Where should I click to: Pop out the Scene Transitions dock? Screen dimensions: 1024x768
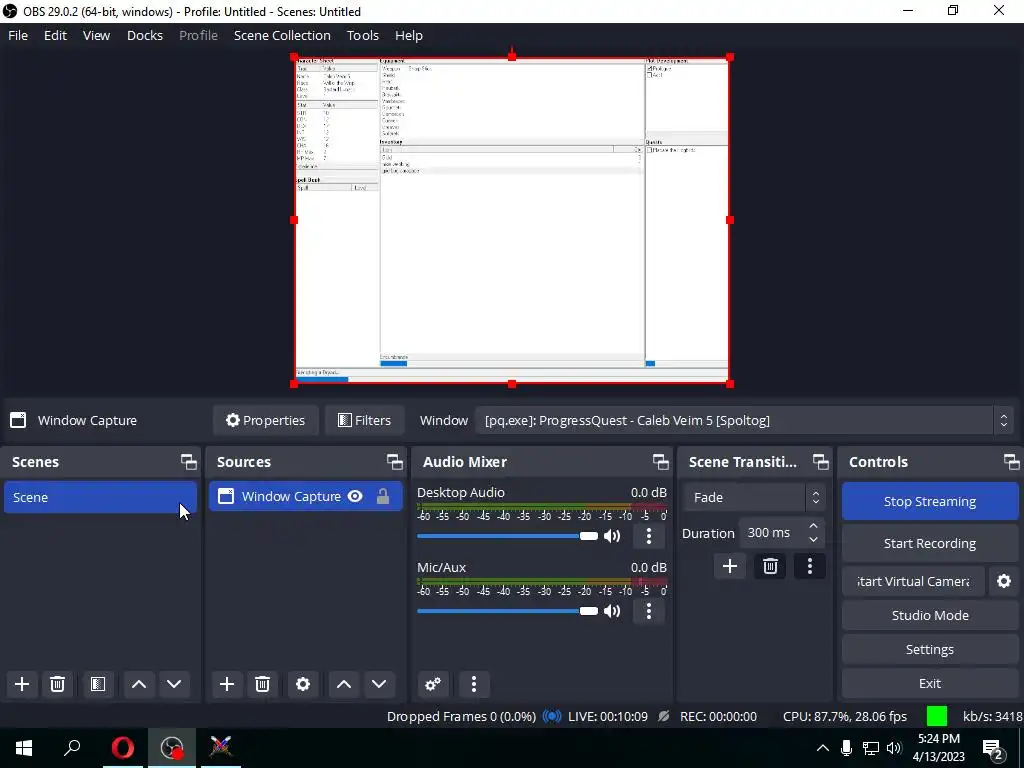pos(820,462)
